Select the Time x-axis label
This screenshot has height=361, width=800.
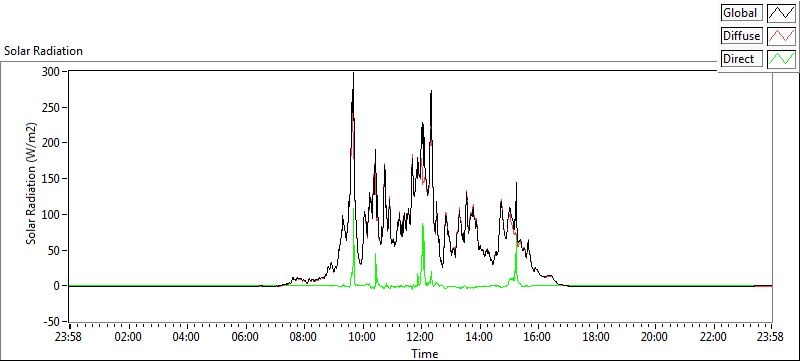click(x=424, y=354)
